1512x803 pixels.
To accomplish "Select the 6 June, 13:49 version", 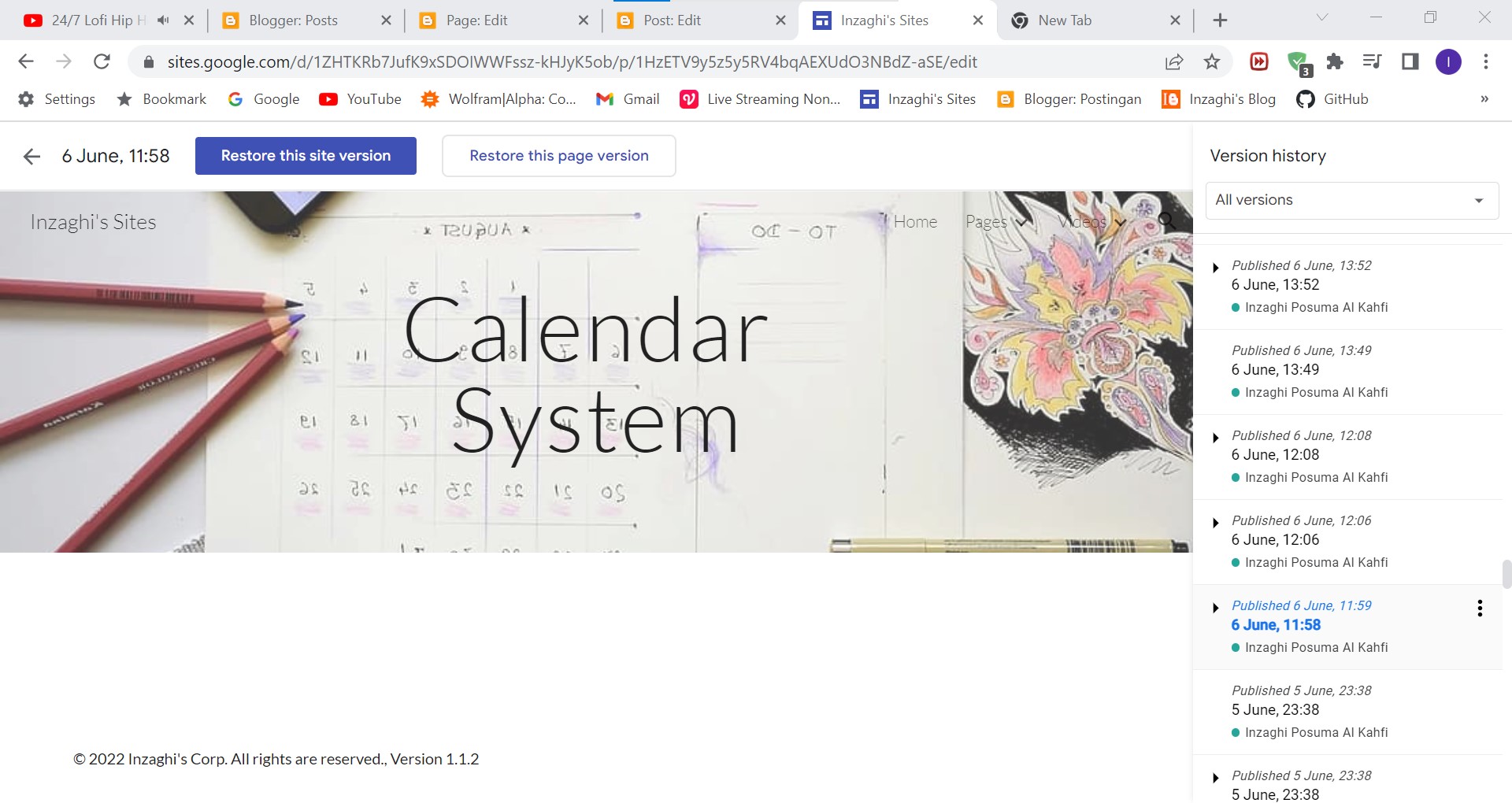I will [x=1348, y=372].
